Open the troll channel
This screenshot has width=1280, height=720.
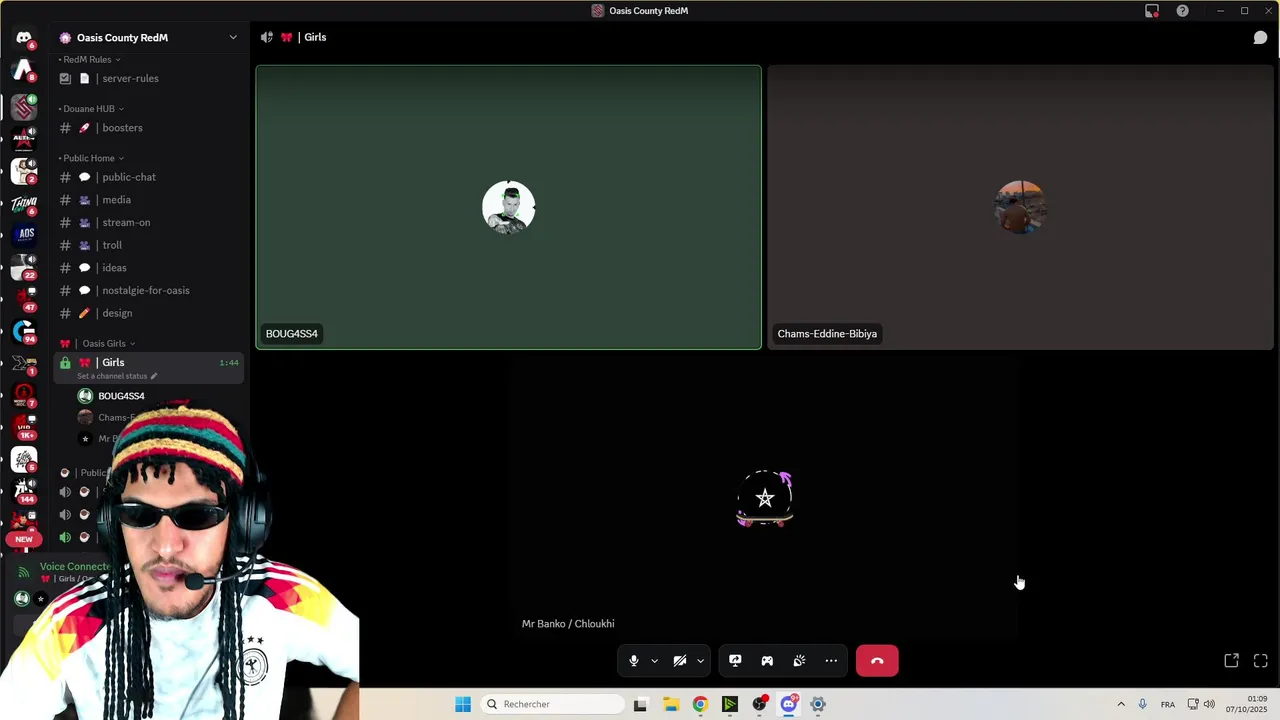coord(149,245)
